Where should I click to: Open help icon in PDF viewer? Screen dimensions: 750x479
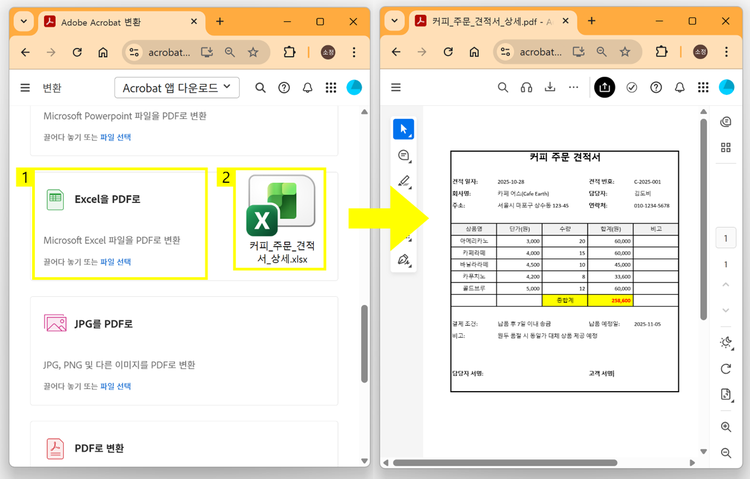coord(656,88)
